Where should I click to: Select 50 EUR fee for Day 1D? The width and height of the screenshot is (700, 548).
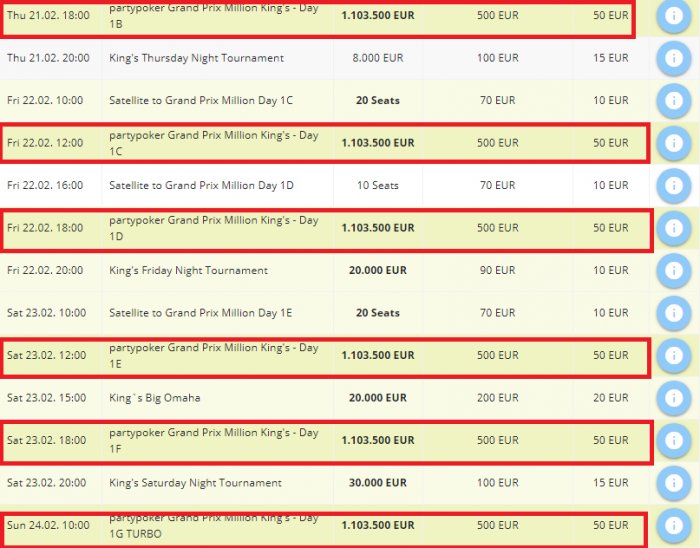[x=610, y=228]
